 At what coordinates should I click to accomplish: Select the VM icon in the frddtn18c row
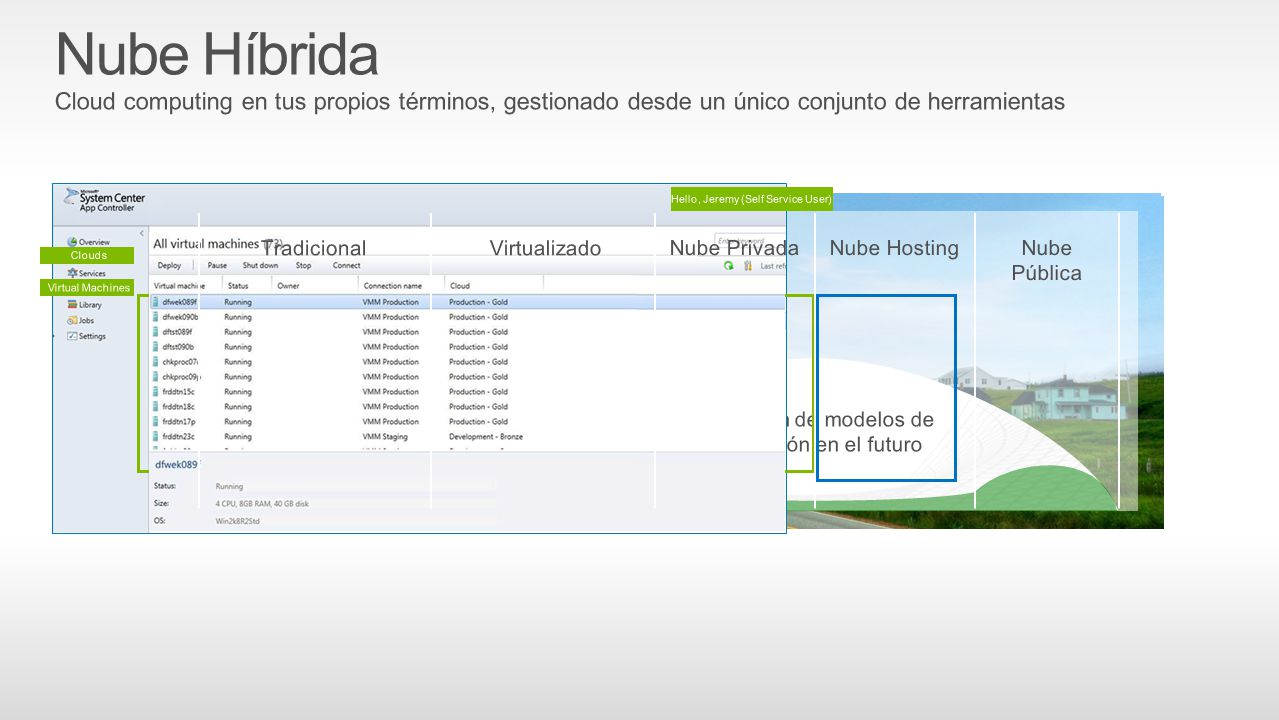[x=156, y=407]
